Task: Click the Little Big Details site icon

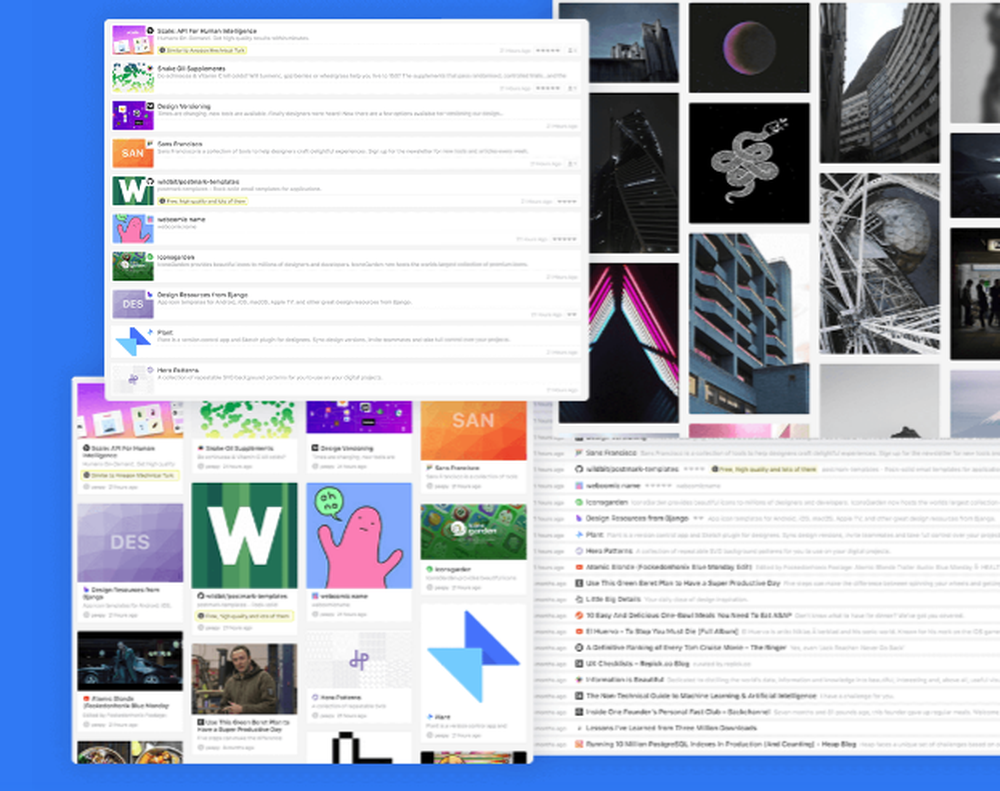Action: [x=579, y=599]
